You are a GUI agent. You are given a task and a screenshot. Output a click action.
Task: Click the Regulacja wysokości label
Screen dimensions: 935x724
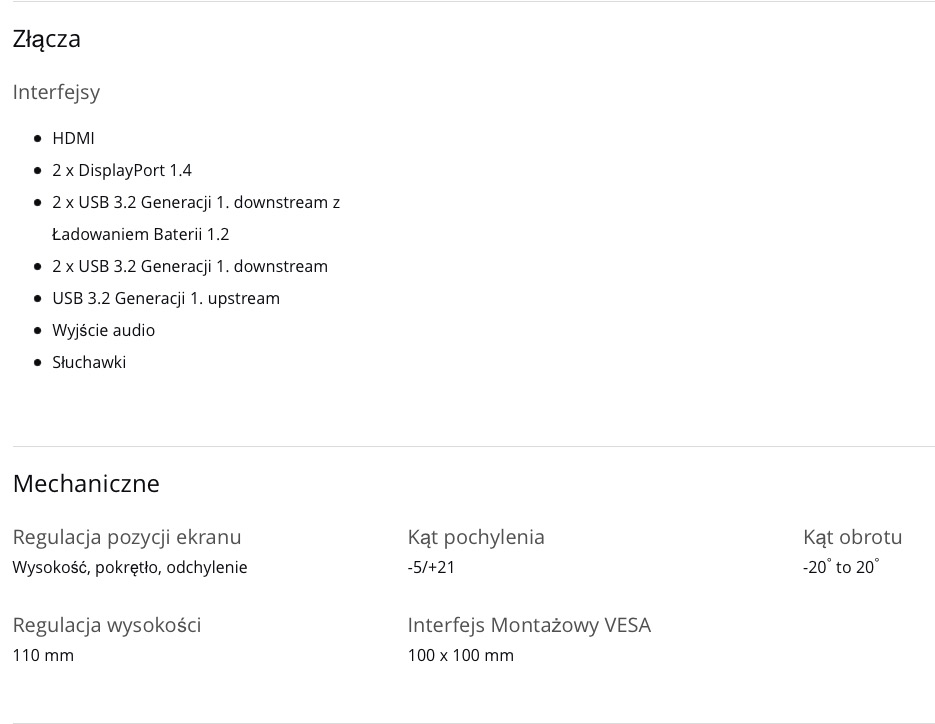107,626
